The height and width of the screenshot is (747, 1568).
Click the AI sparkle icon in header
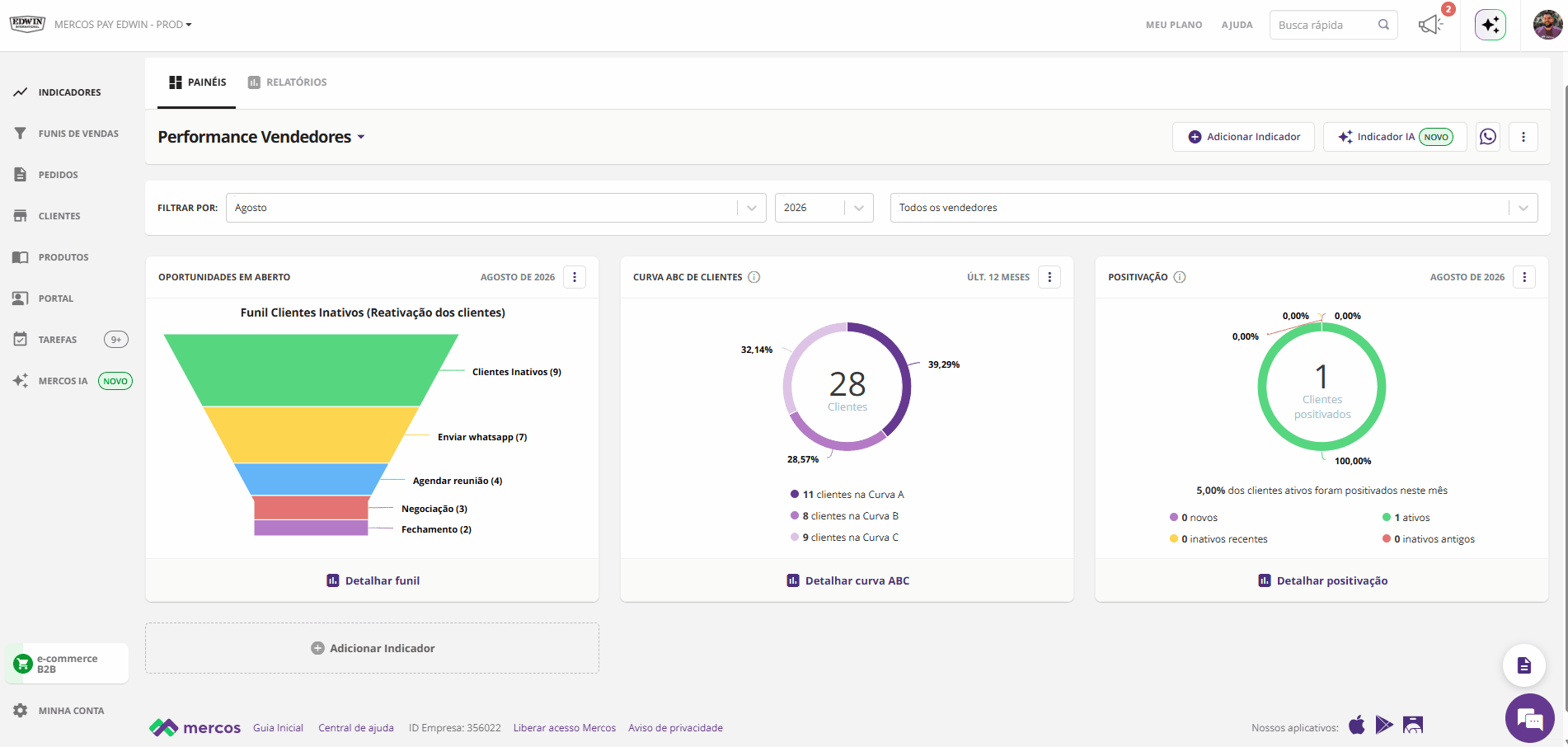tap(1491, 25)
